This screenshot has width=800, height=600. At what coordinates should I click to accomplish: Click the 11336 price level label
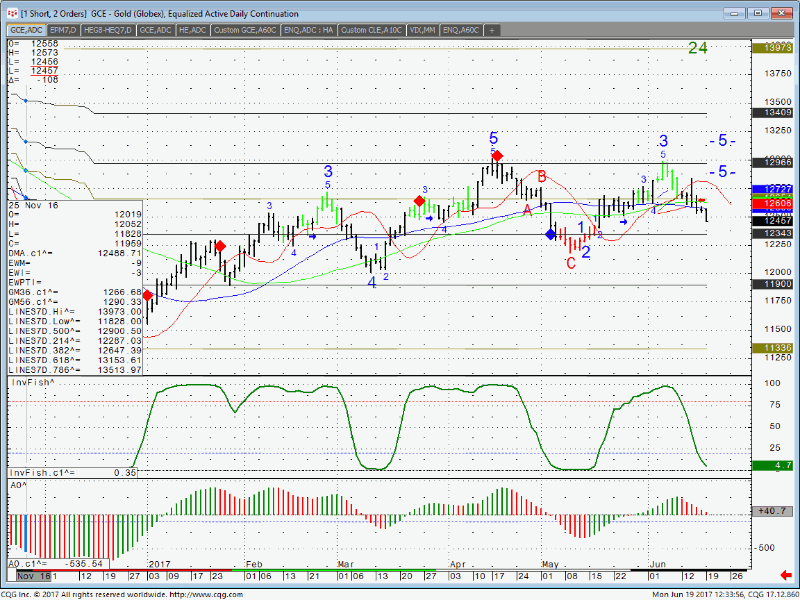tap(772, 348)
